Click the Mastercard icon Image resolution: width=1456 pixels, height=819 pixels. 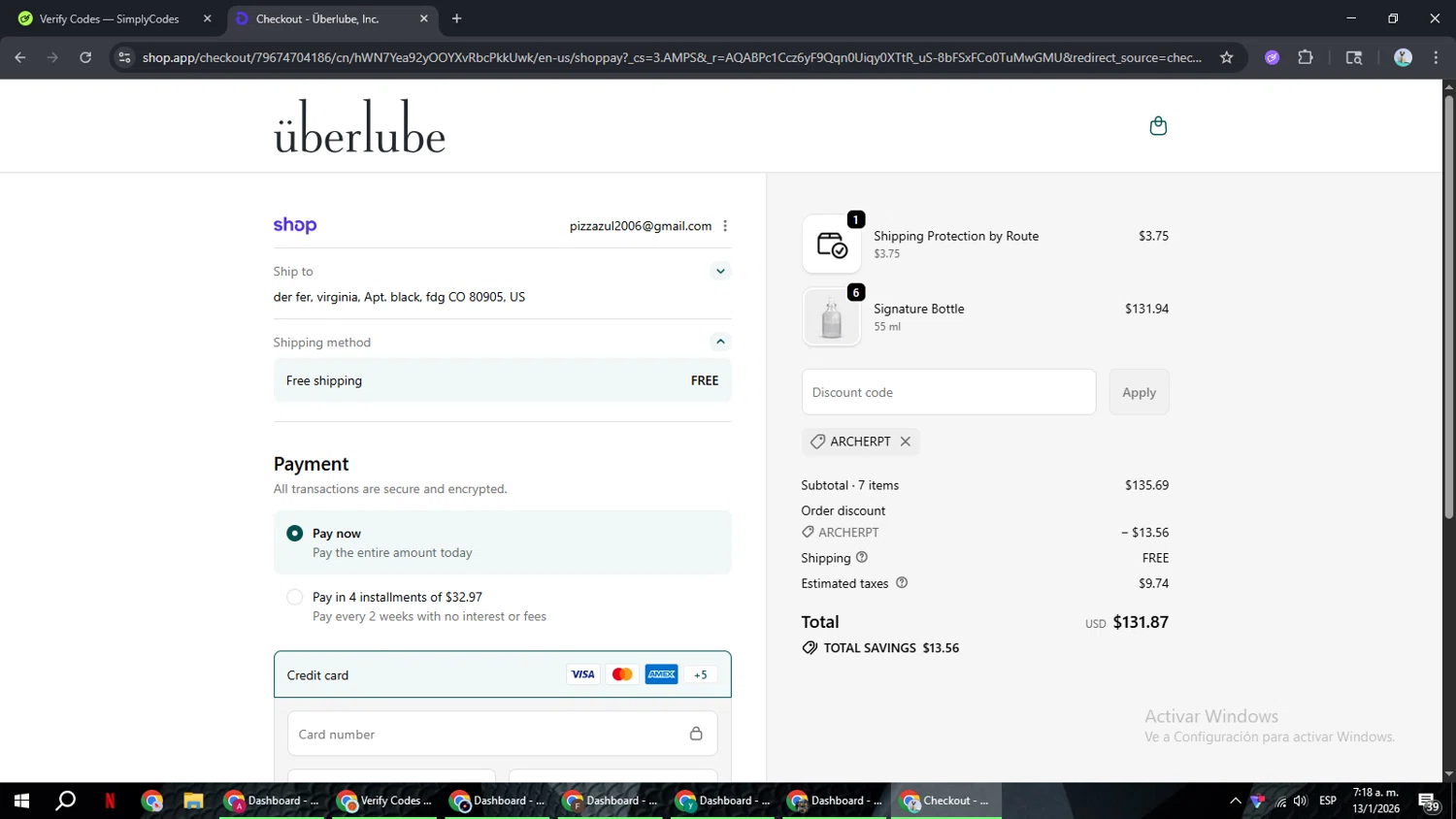[x=622, y=674]
